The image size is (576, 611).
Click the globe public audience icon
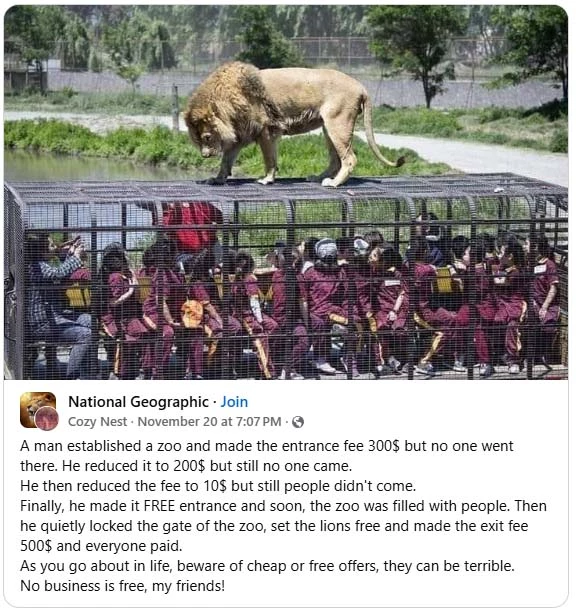(298, 422)
